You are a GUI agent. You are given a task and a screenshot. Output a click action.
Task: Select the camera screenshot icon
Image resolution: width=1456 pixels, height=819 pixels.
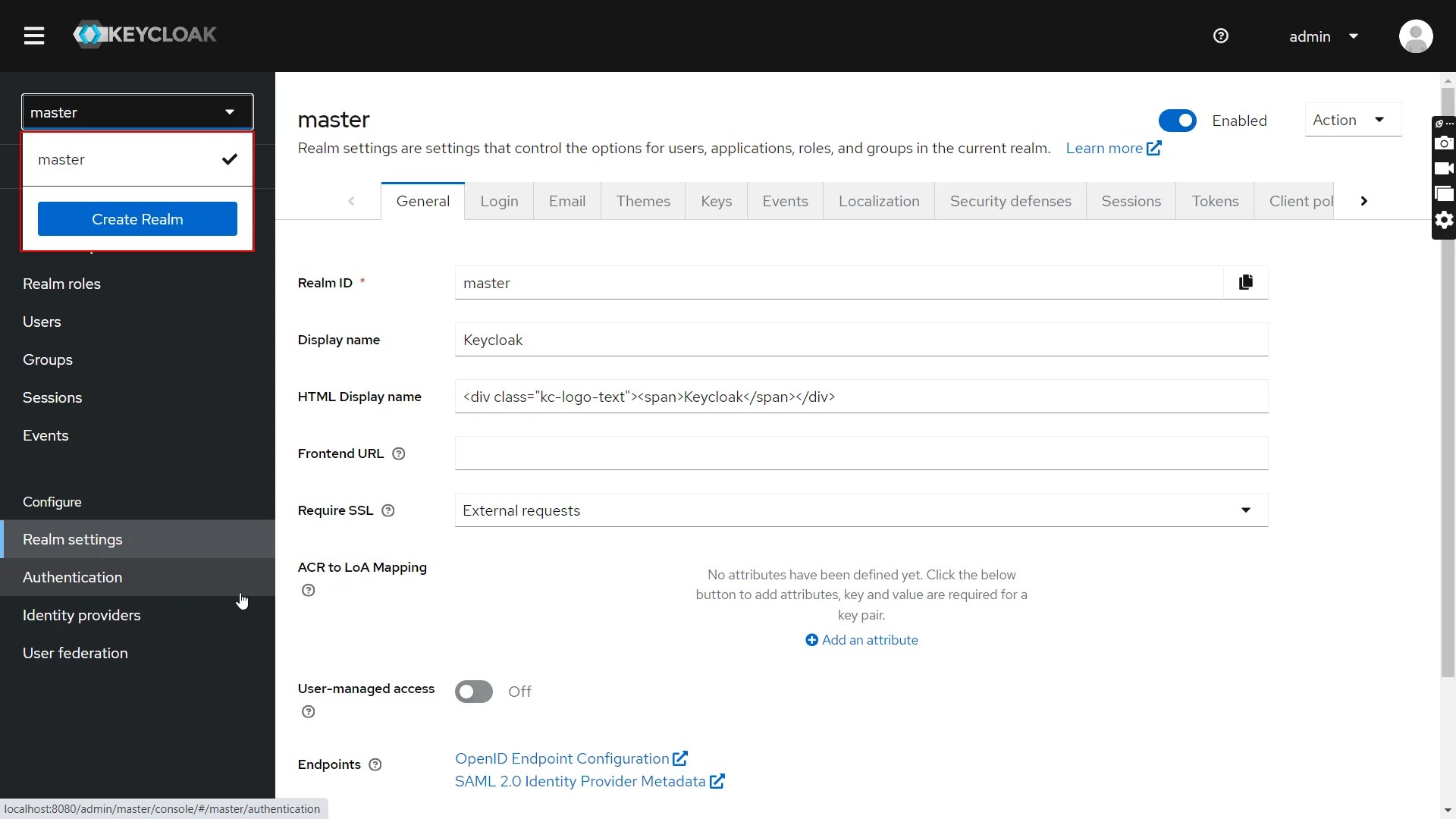(1445, 143)
